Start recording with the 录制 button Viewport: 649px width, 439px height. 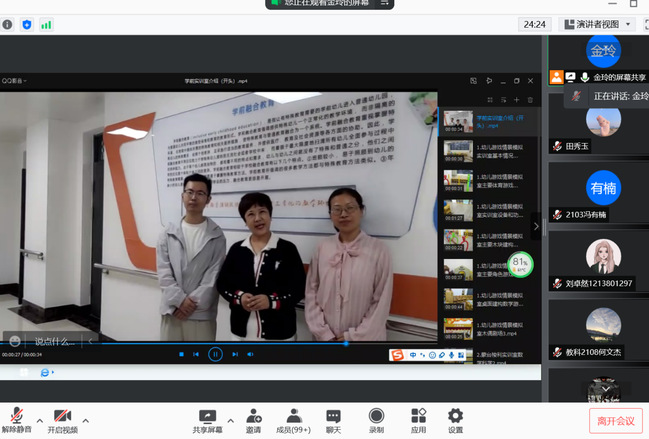(x=376, y=419)
